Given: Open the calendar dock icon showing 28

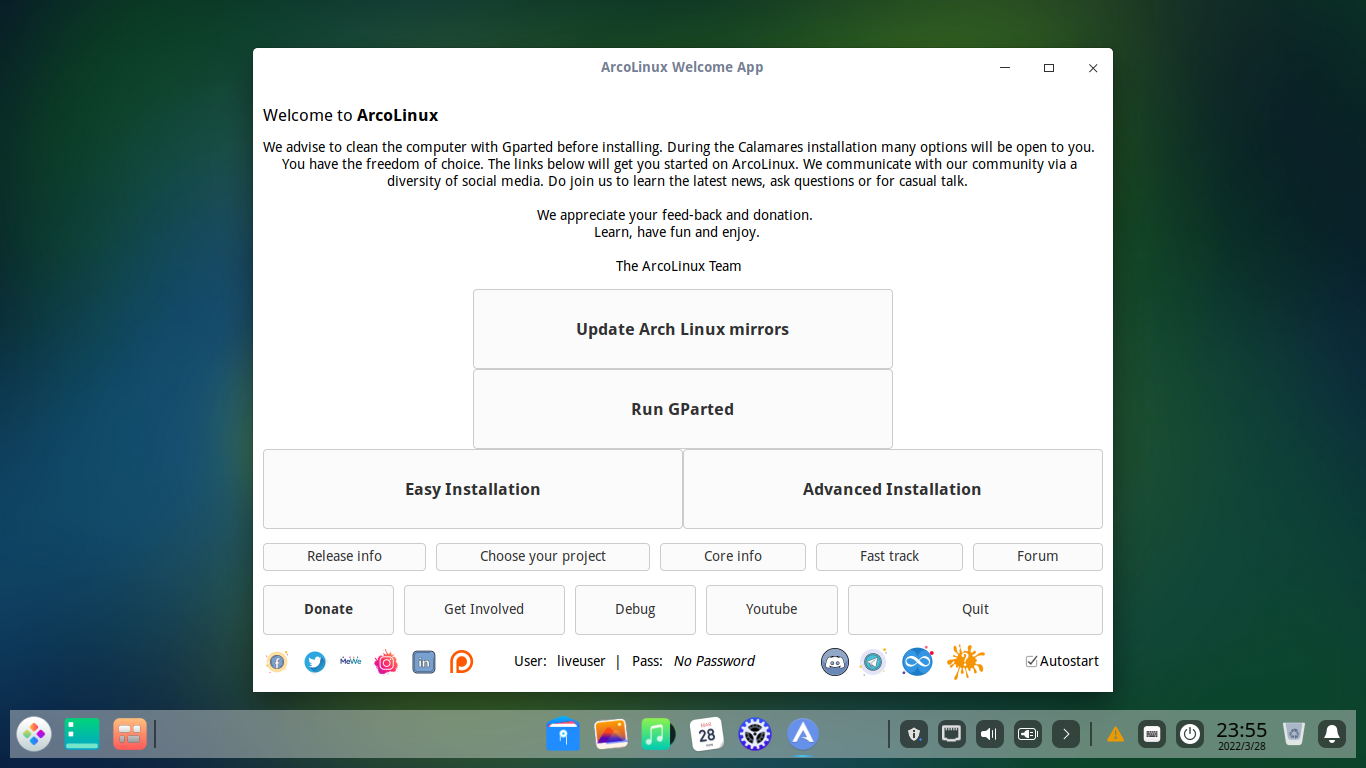Looking at the screenshot, I should click(x=707, y=734).
